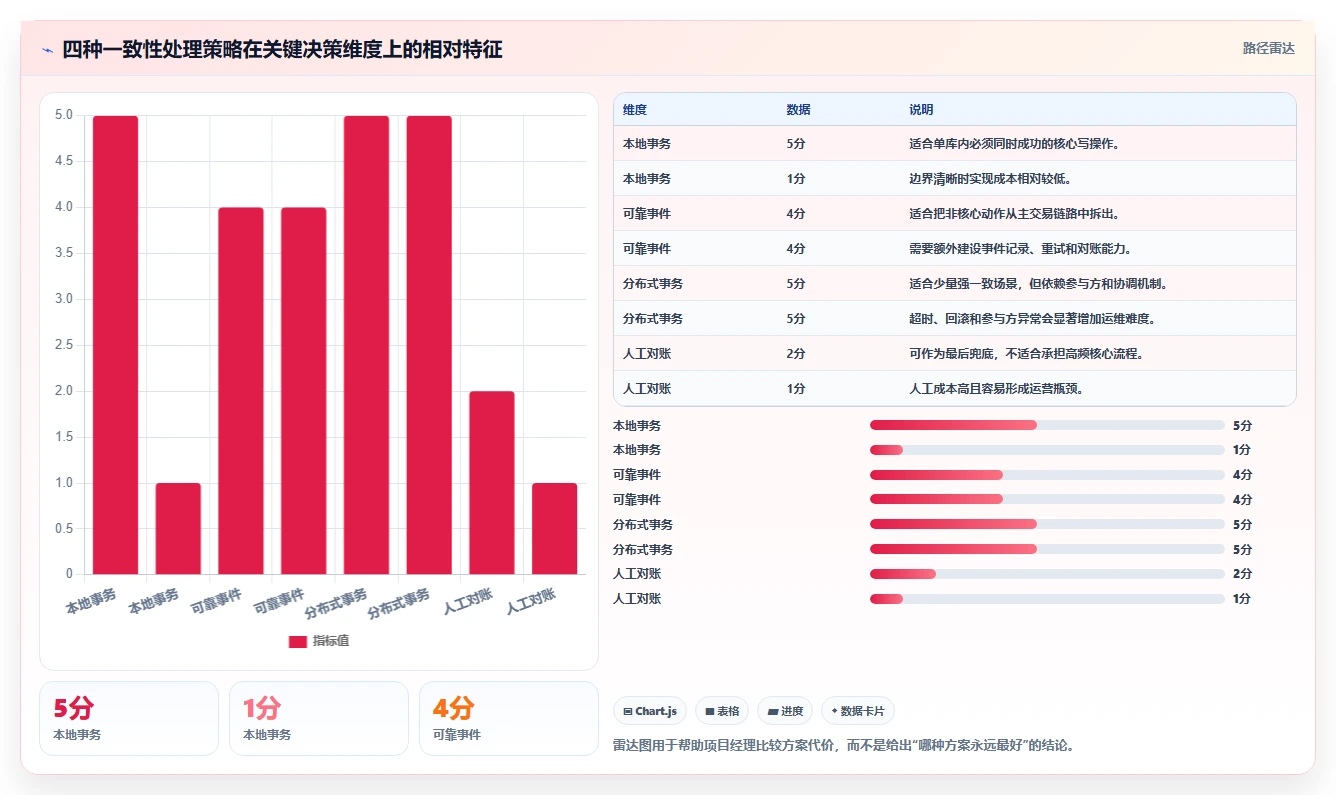Click the tallest 本地事务 chart bar
The width and height of the screenshot is (1336, 795).
(x=116, y=345)
